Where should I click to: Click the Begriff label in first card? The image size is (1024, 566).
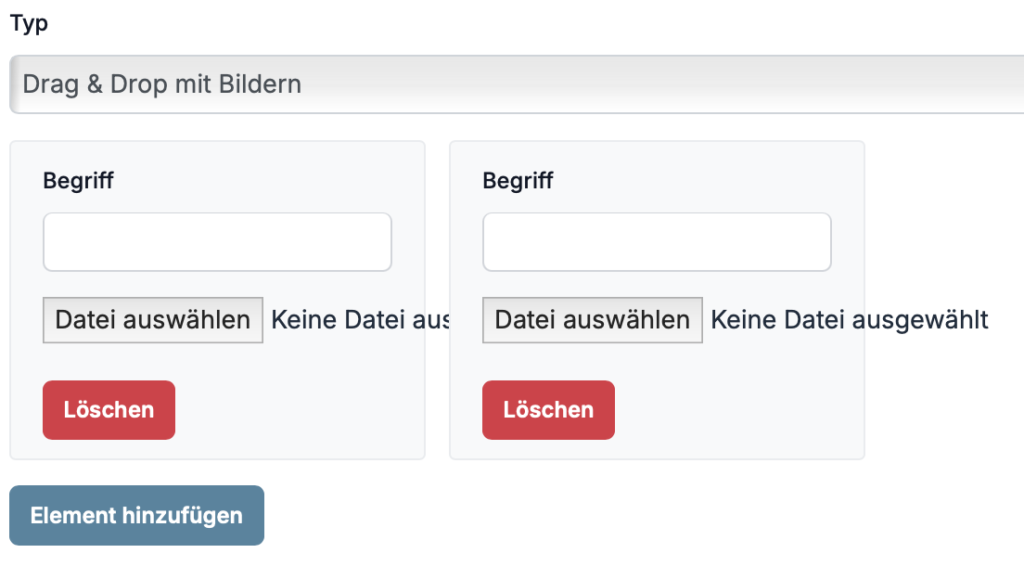coord(78,181)
